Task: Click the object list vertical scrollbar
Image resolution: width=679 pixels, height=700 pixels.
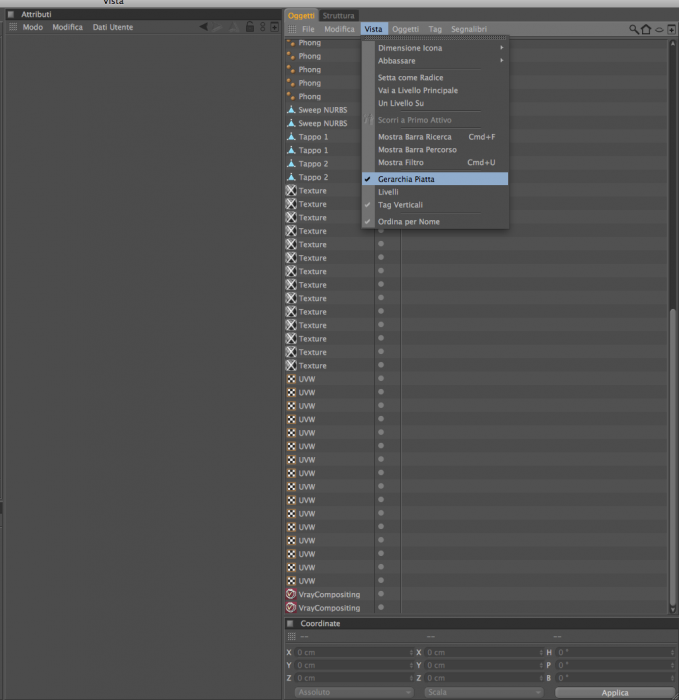Action: coord(673,456)
